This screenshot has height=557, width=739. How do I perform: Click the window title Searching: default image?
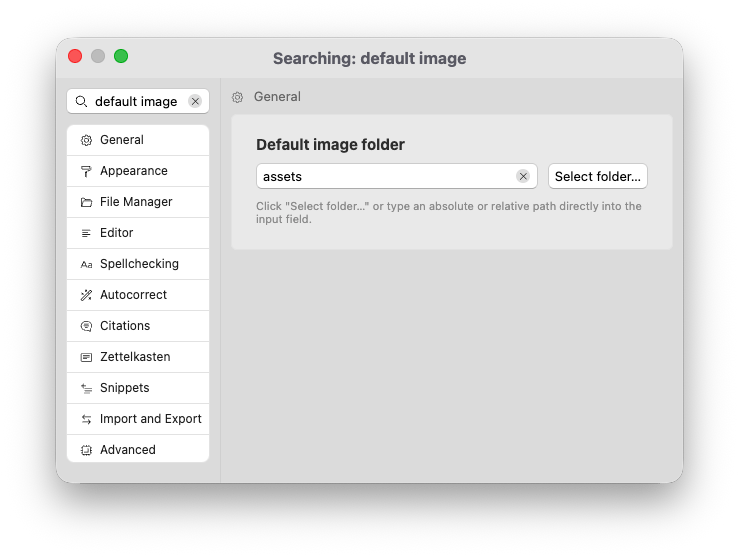click(370, 58)
